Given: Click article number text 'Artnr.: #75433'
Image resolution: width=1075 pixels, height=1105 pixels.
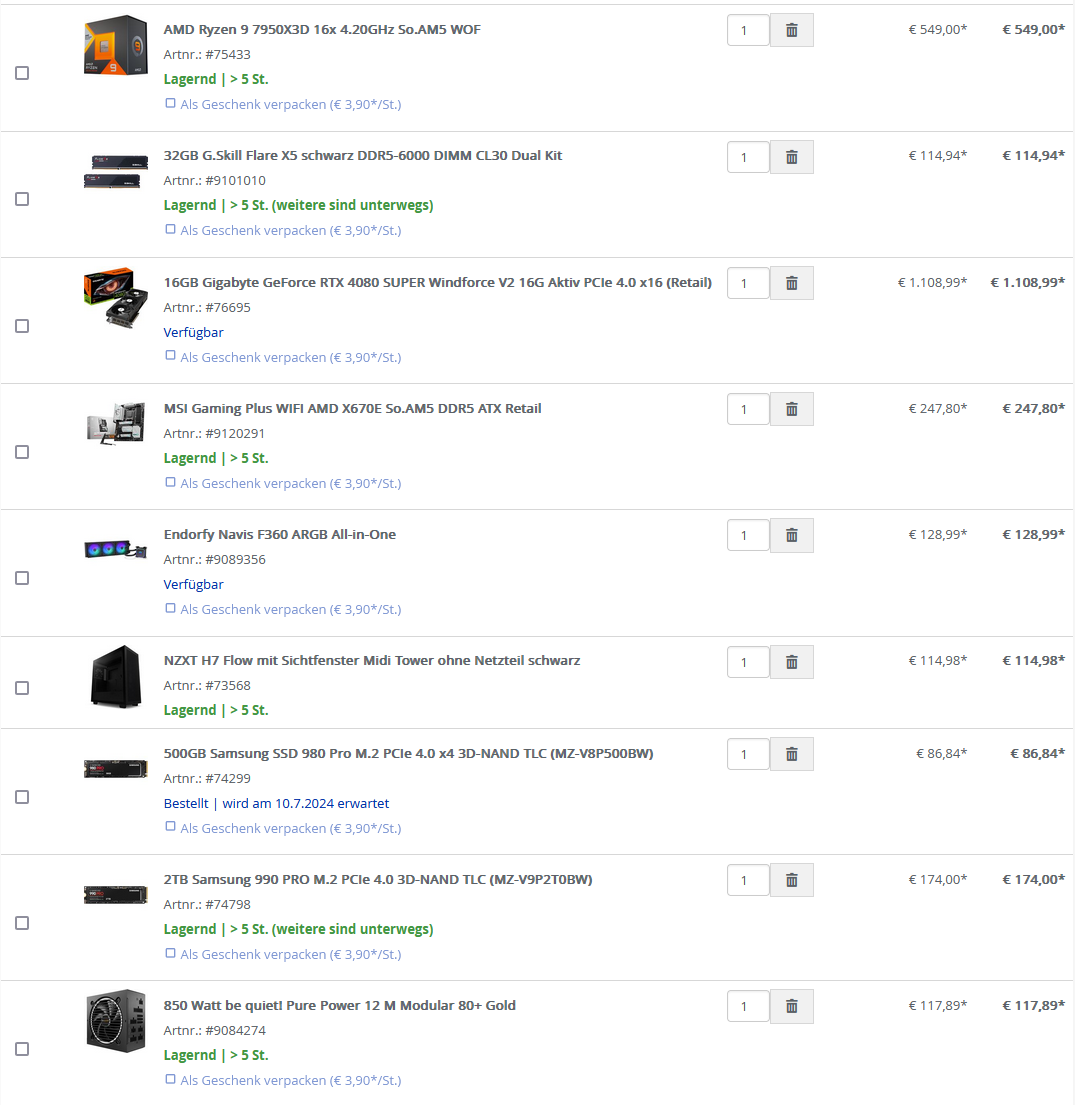Looking at the screenshot, I should coord(207,54).
